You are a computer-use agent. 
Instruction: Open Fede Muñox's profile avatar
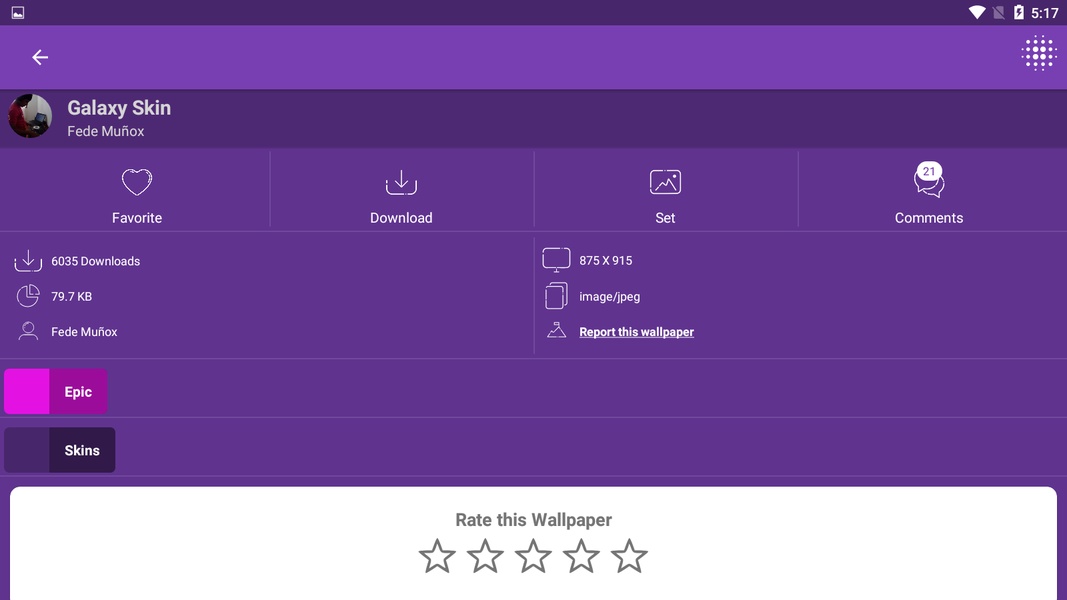click(x=30, y=116)
